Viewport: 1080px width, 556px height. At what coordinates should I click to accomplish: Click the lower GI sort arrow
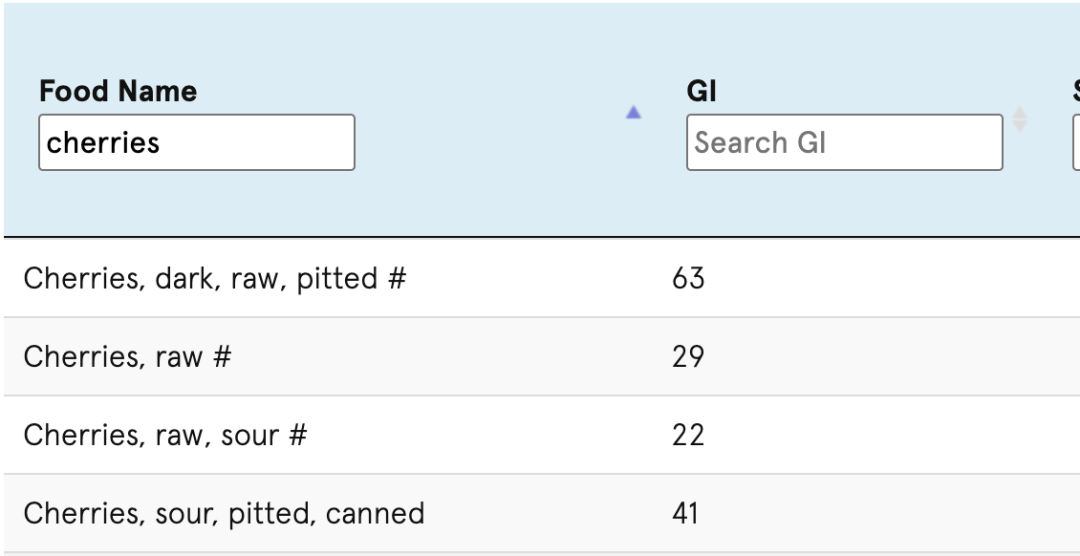1019,127
